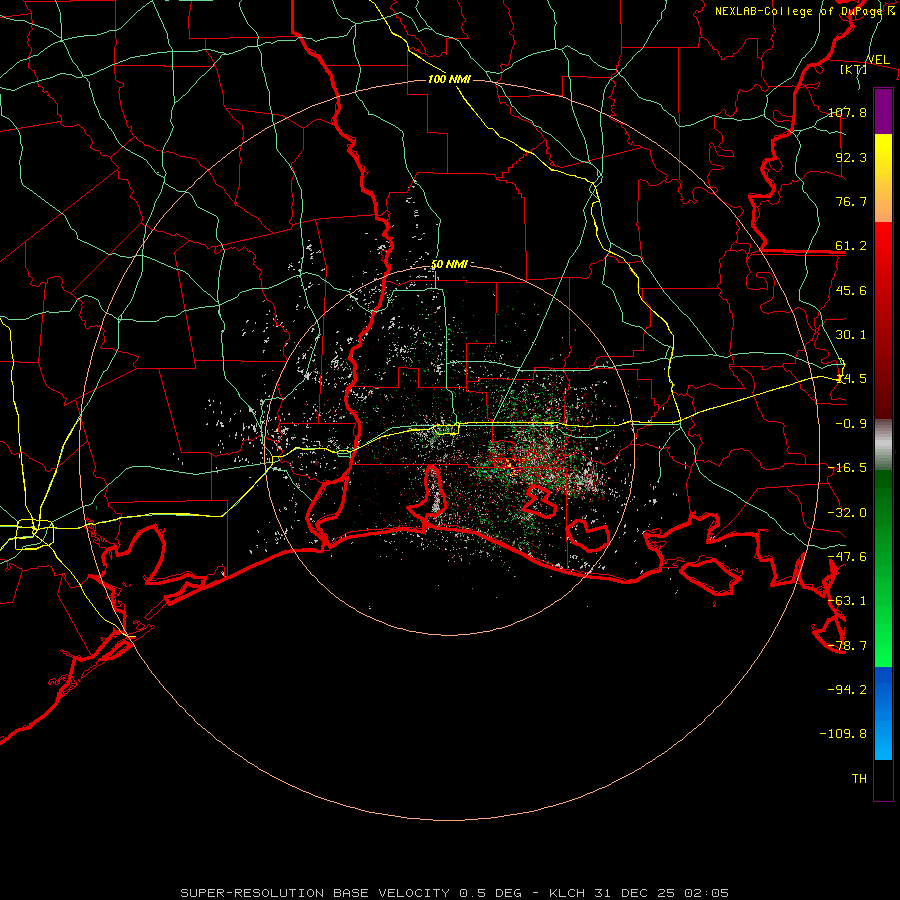
Task: Click the 76.7 velocity scale value
Action: click(x=851, y=201)
